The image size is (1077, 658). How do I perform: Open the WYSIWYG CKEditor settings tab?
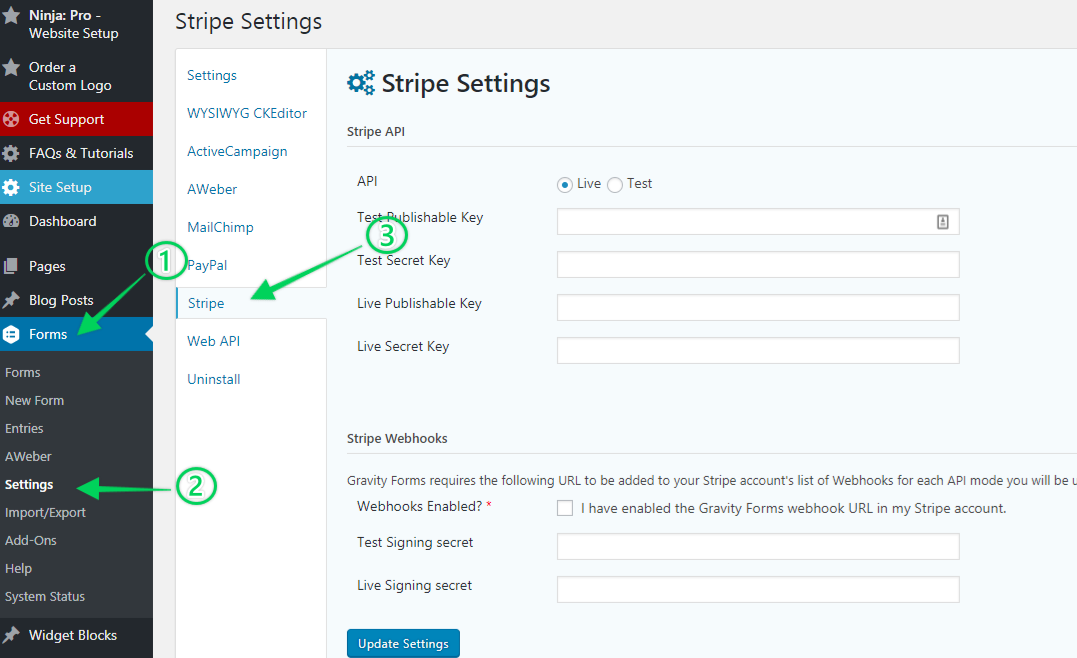coord(247,113)
